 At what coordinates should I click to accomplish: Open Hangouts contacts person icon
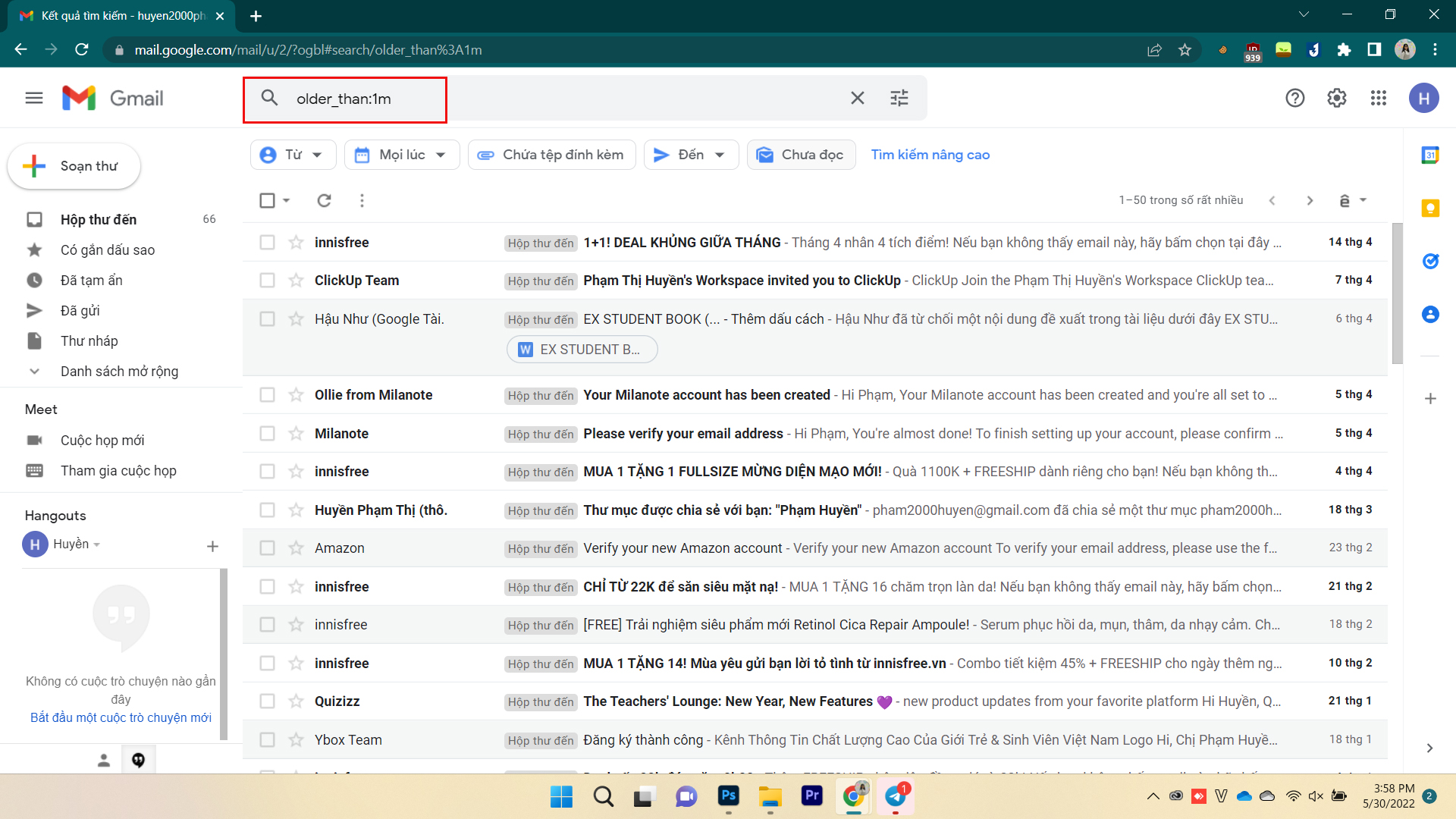click(104, 760)
